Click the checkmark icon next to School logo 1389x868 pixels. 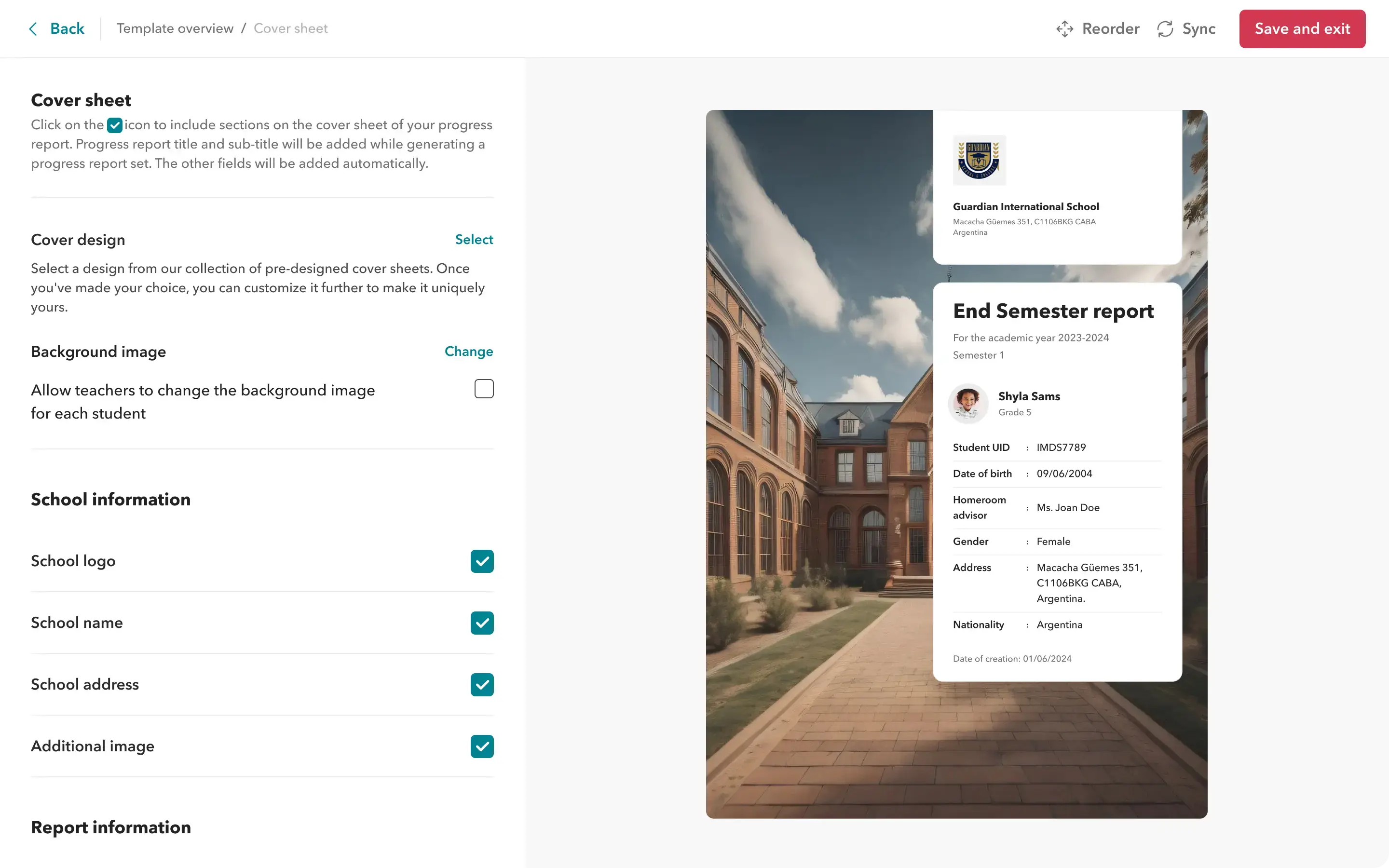pyautogui.click(x=482, y=561)
